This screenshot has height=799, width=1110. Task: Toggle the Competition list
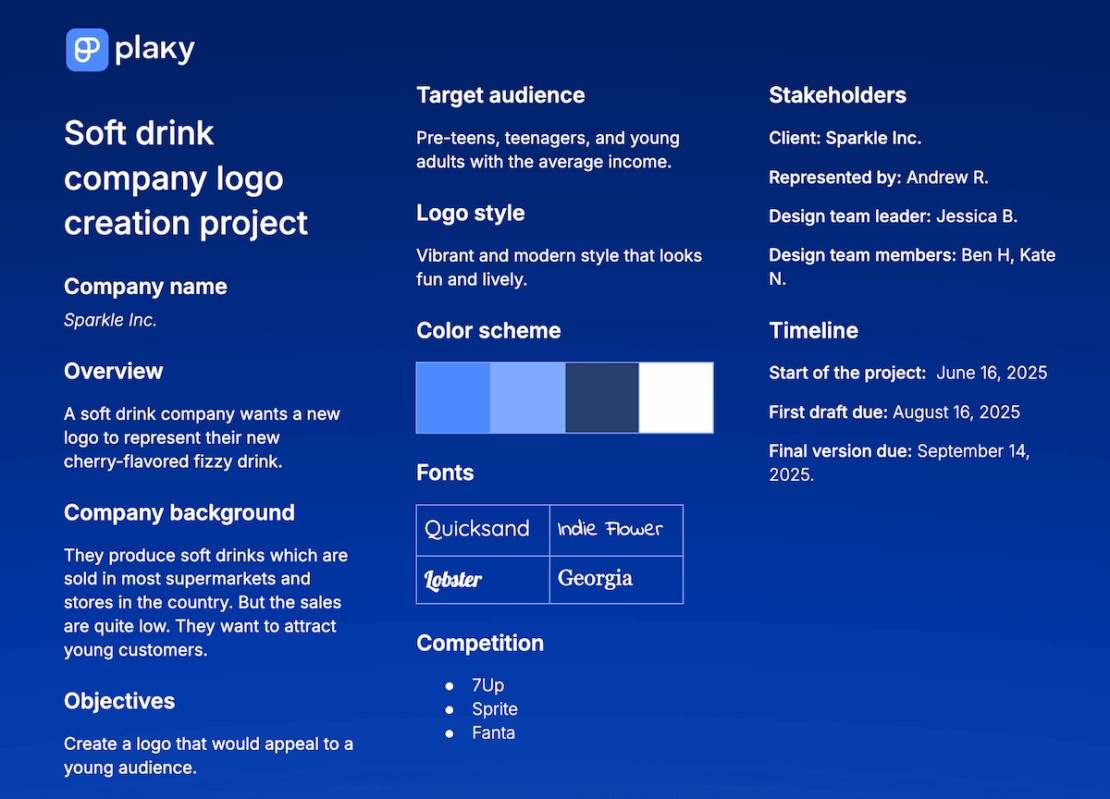[480, 643]
